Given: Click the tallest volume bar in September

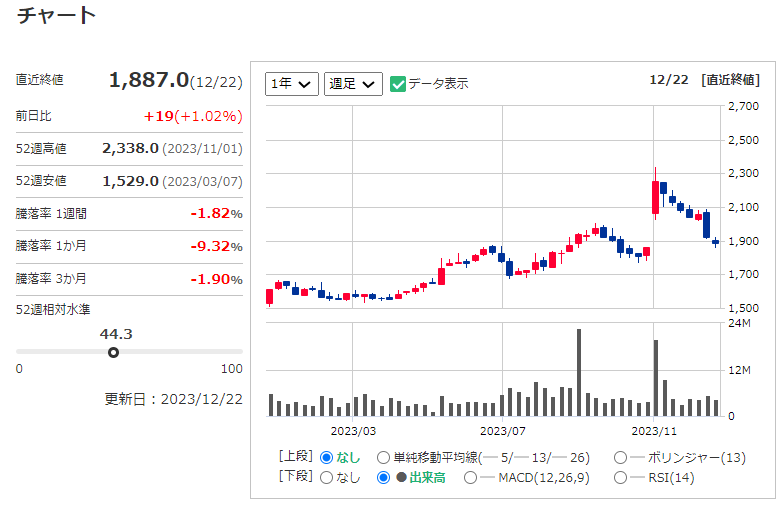Looking at the screenshot, I should pyautogui.click(x=579, y=372).
